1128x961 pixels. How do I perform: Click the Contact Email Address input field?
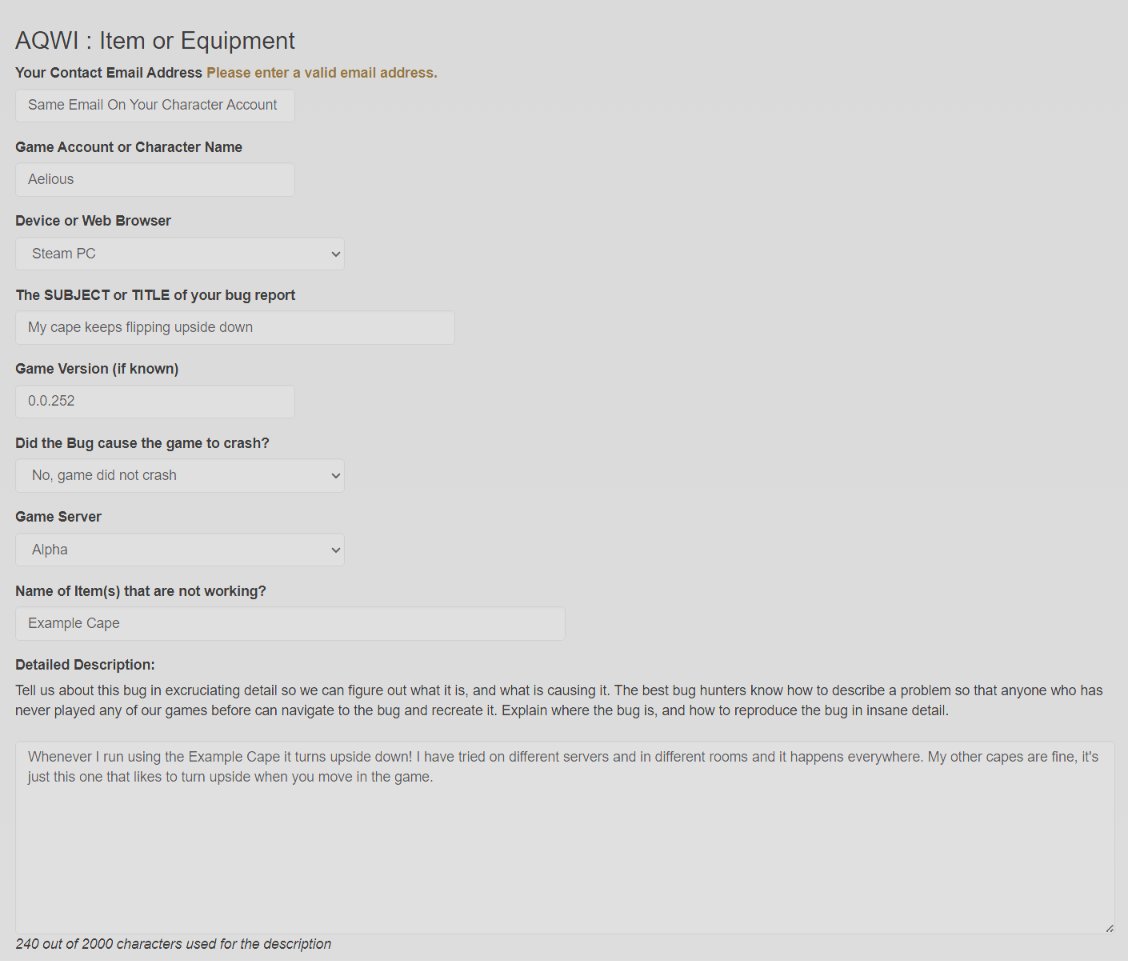coord(155,105)
